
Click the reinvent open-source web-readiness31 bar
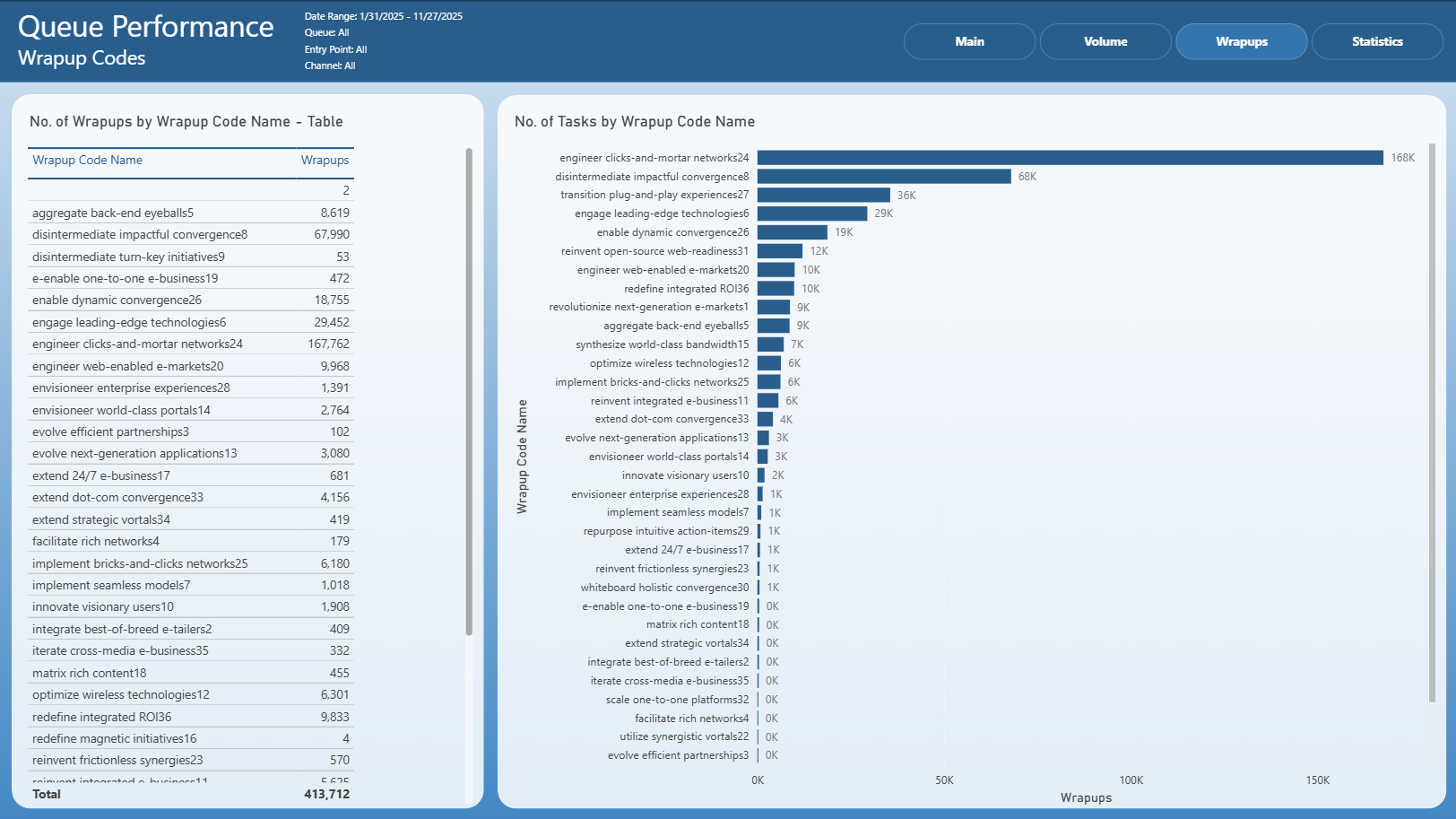[780, 251]
